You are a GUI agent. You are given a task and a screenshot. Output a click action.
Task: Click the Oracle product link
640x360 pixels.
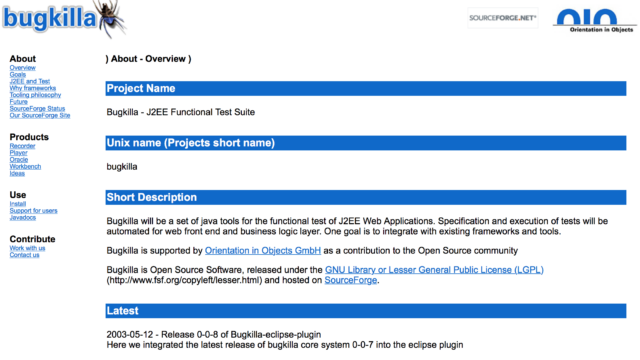click(x=18, y=160)
